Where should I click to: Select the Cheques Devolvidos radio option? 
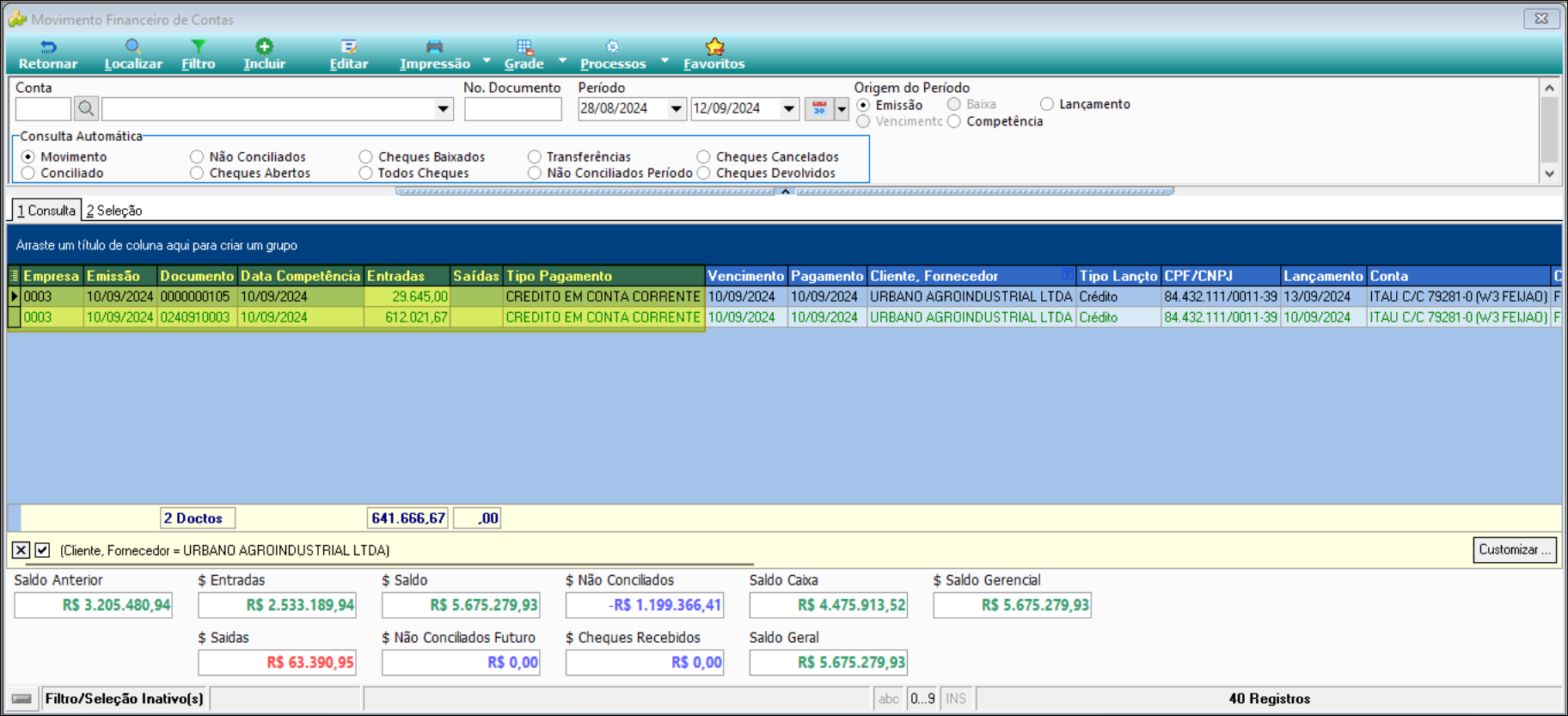[x=703, y=173]
